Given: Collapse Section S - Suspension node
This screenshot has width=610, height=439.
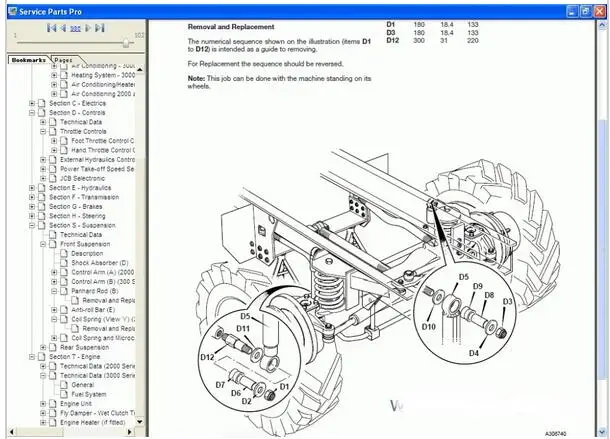Looking at the screenshot, I should (x=32, y=225).
